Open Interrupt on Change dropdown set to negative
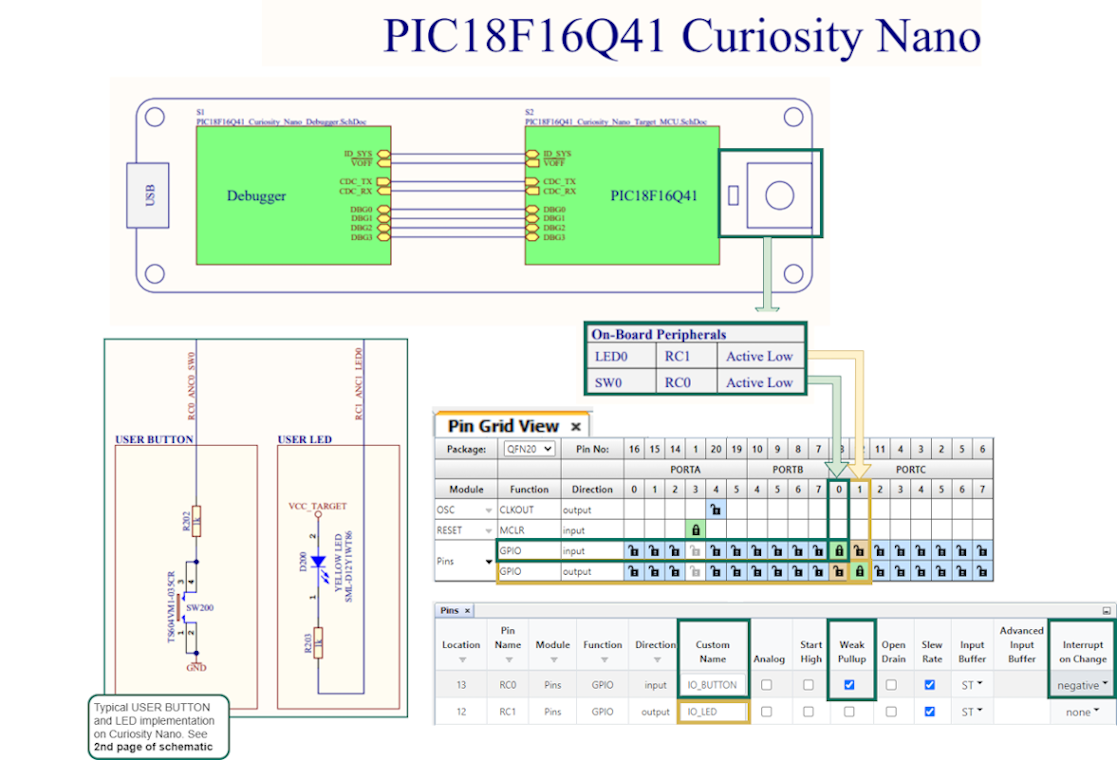The image size is (1117, 760). coord(1082,685)
